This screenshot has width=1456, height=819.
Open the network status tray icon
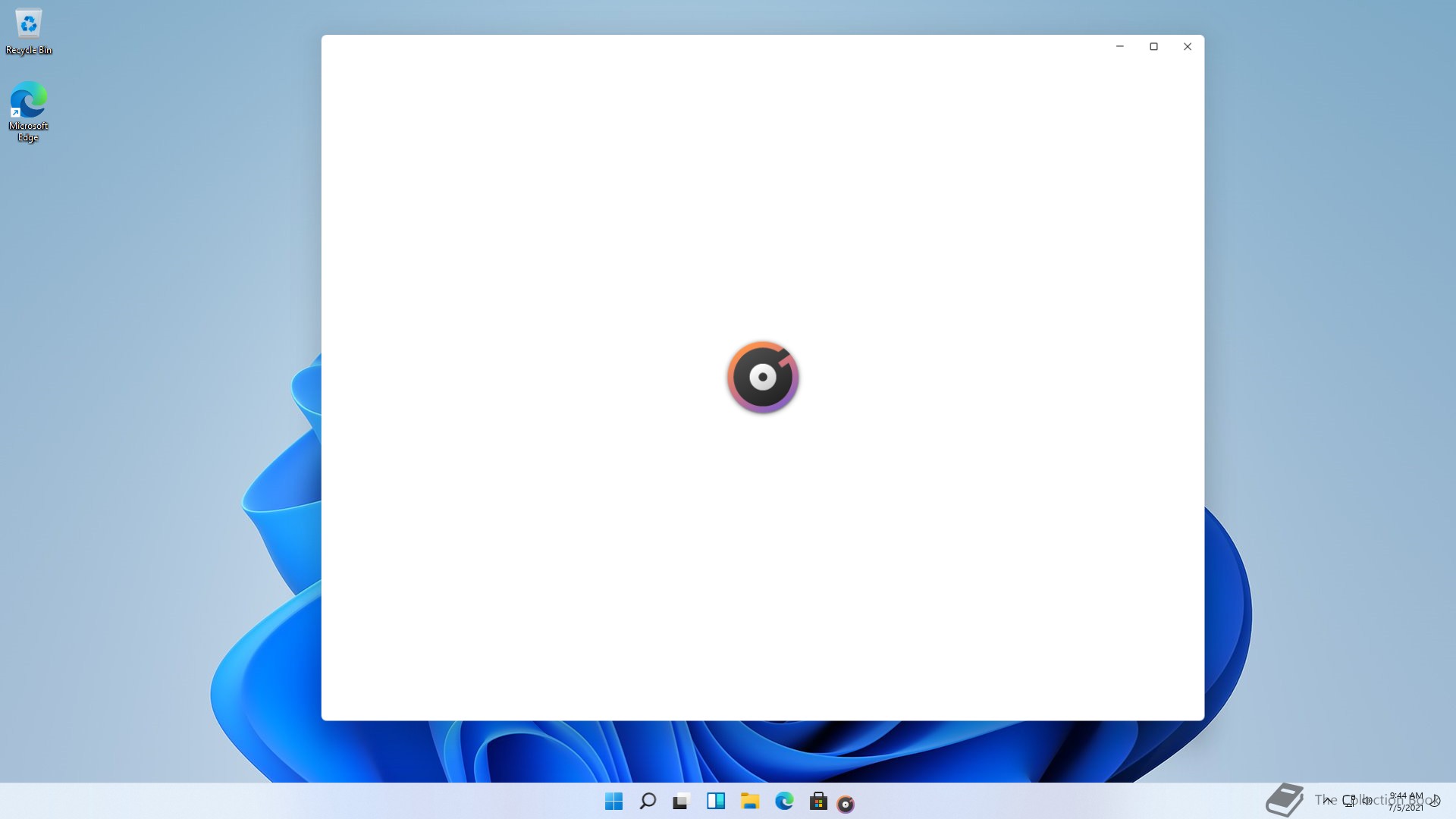1349,801
